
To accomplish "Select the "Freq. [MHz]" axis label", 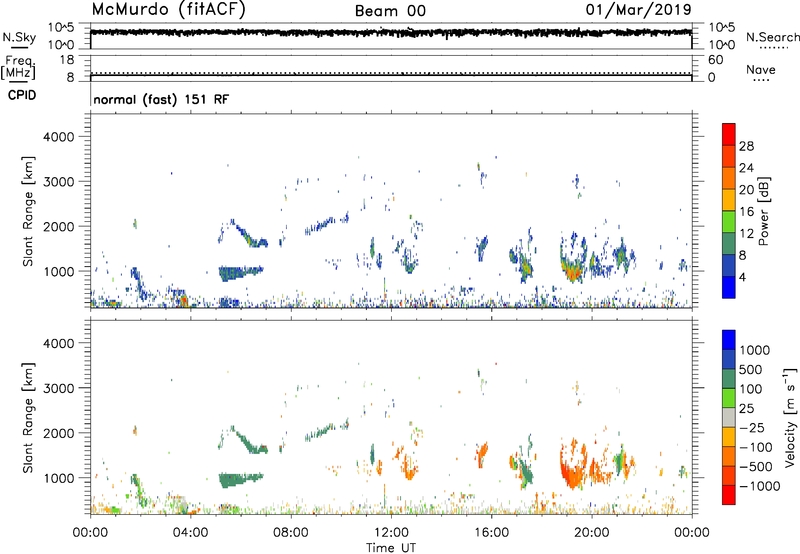I will [18, 67].
